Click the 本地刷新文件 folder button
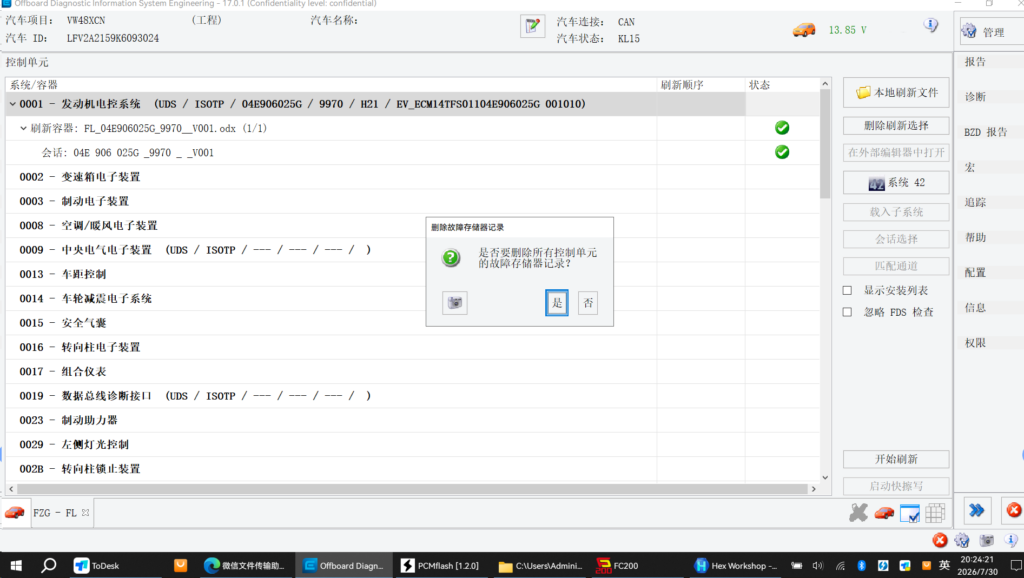 (x=896, y=93)
